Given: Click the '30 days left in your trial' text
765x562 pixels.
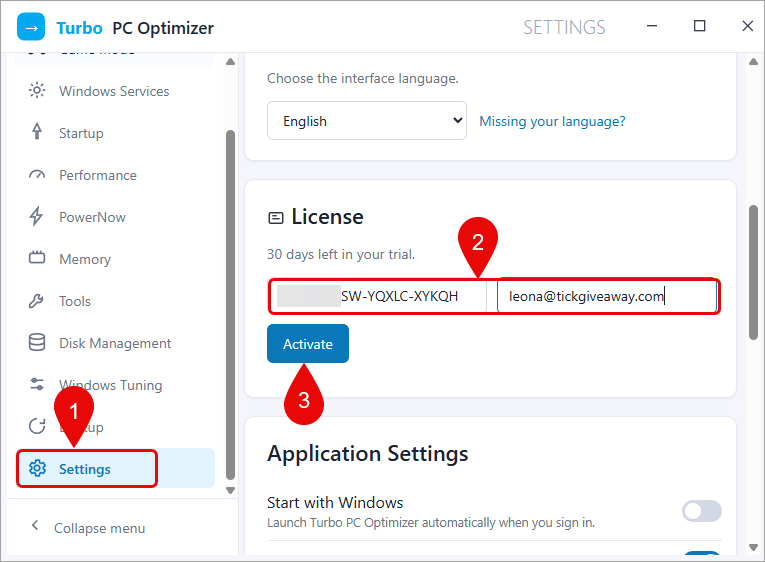Looking at the screenshot, I should (x=341, y=255).
